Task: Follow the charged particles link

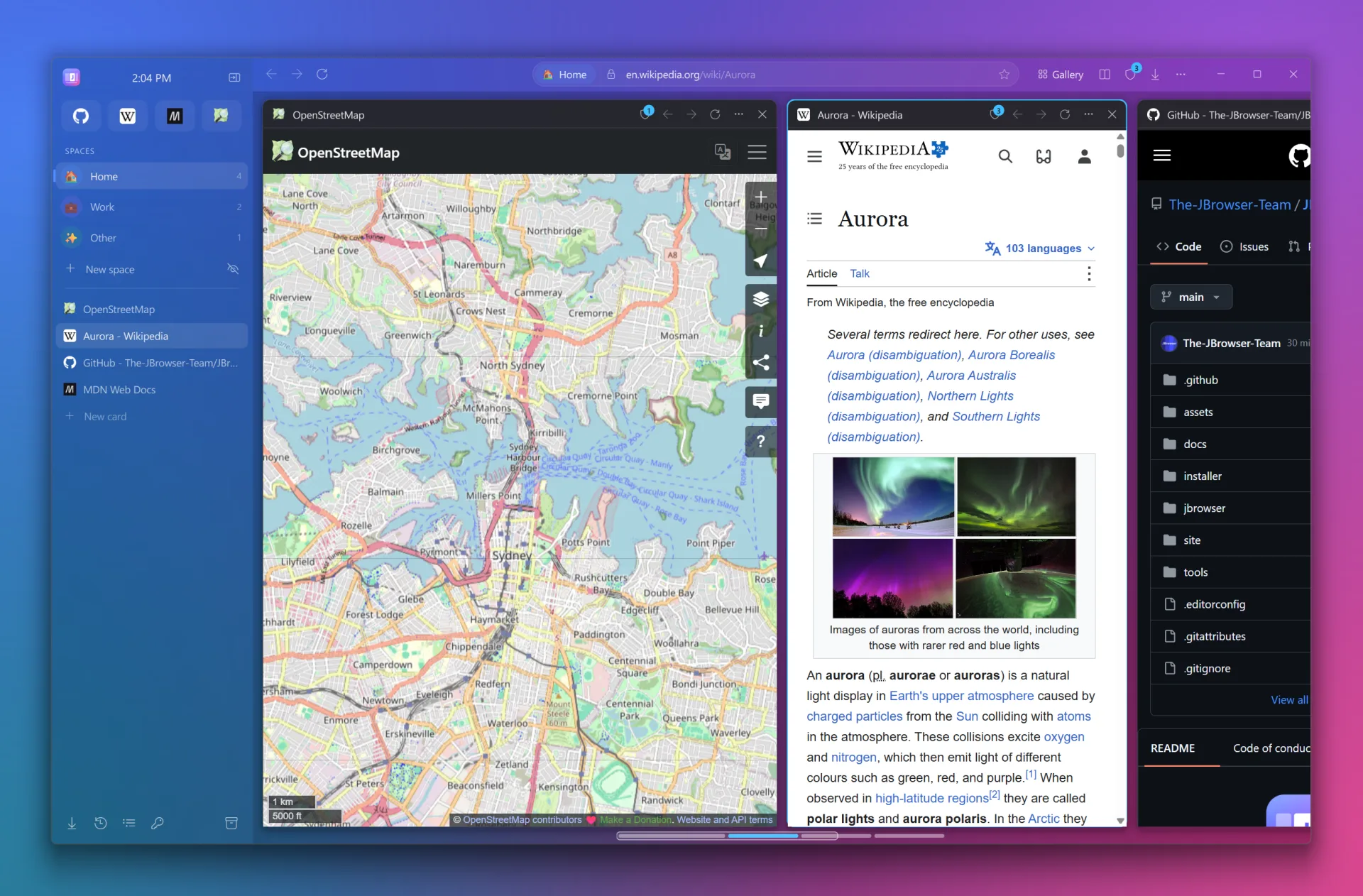Action: pos(854,716)
